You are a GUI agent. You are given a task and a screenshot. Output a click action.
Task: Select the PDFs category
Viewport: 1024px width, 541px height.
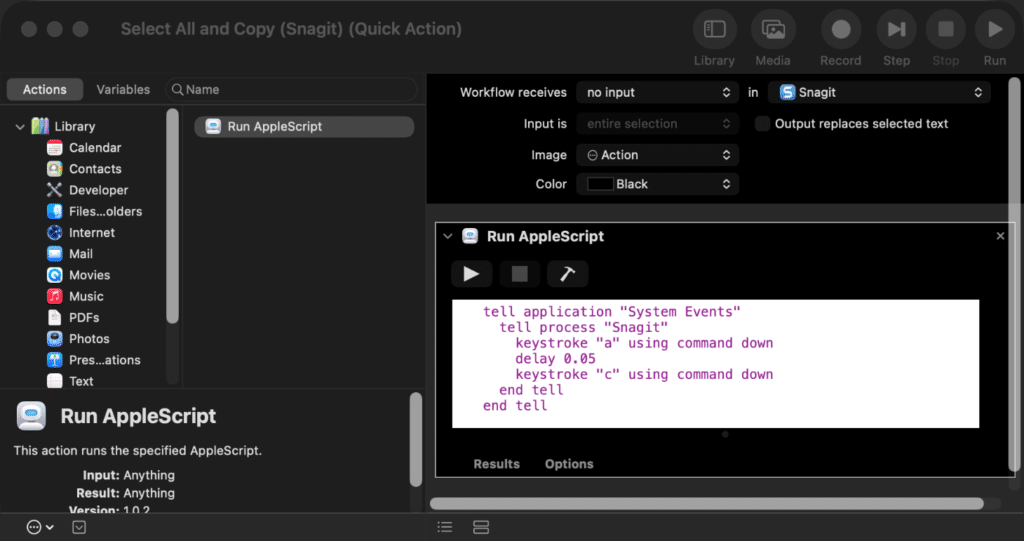click(84, 318)
